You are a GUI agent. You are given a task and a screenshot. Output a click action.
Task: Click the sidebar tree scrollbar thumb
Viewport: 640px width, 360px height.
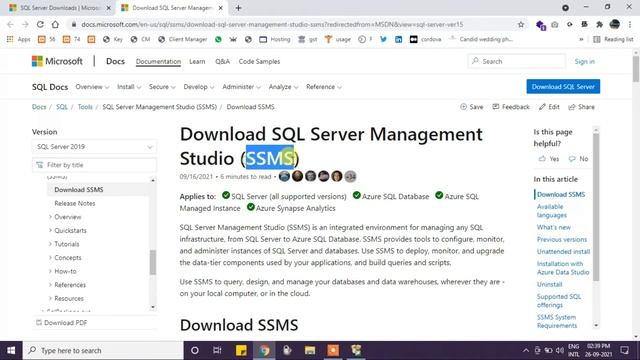pyautogui.click(x=153, y=262)
